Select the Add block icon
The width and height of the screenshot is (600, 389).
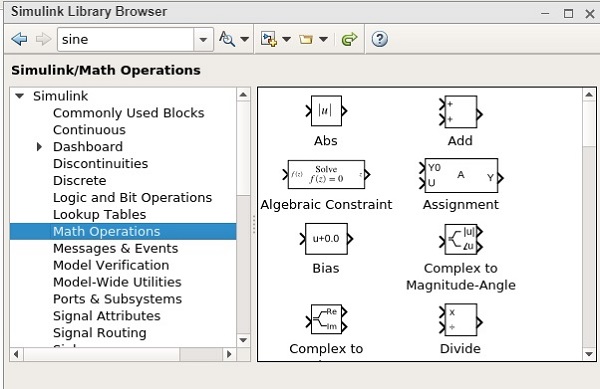[460, 112]
